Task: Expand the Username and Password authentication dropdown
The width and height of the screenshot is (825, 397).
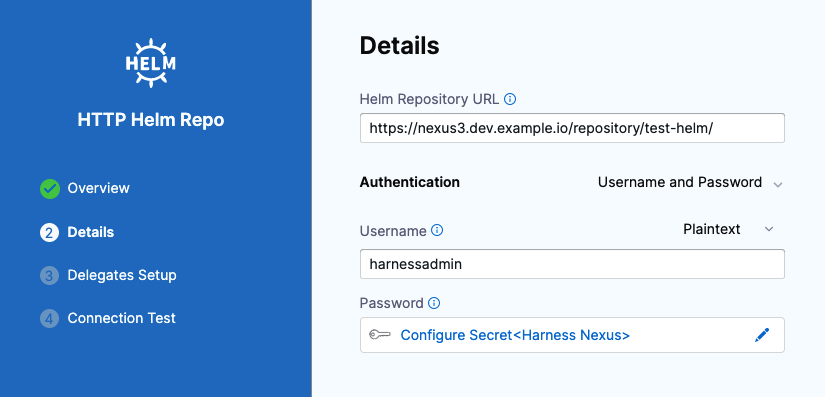Action: coord(690,182)
